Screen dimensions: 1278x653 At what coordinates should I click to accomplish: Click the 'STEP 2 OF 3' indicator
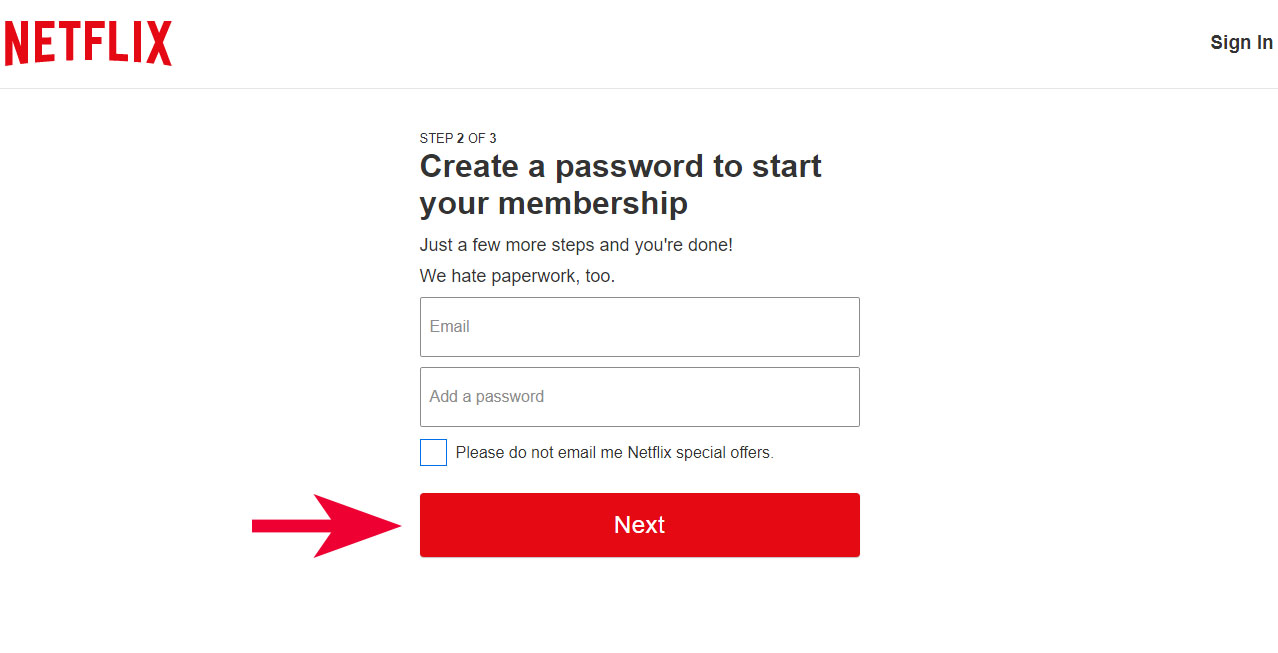pos(458,138)
